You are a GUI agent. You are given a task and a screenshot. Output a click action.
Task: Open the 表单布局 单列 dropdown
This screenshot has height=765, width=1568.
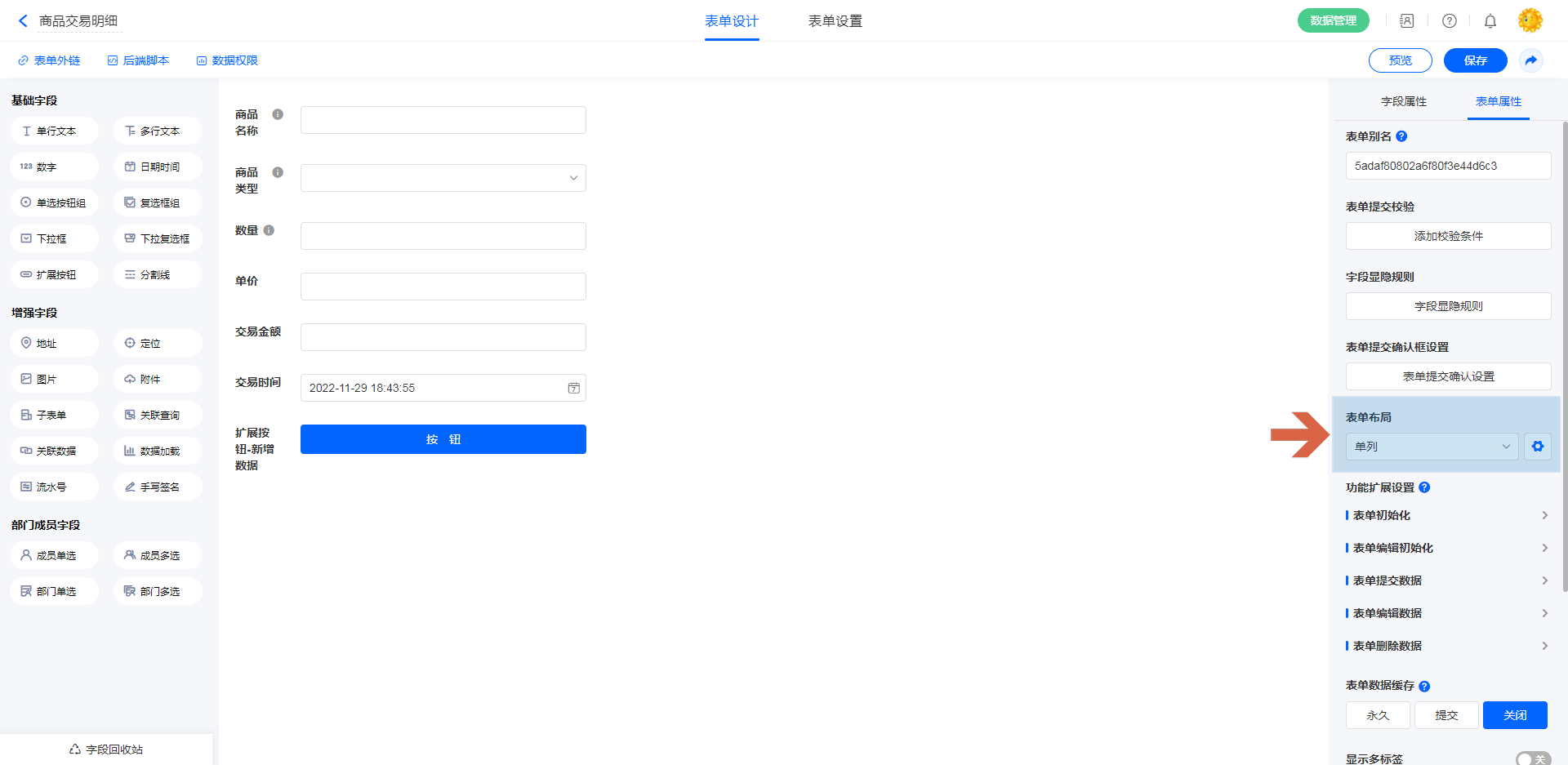coord(1432,447)
